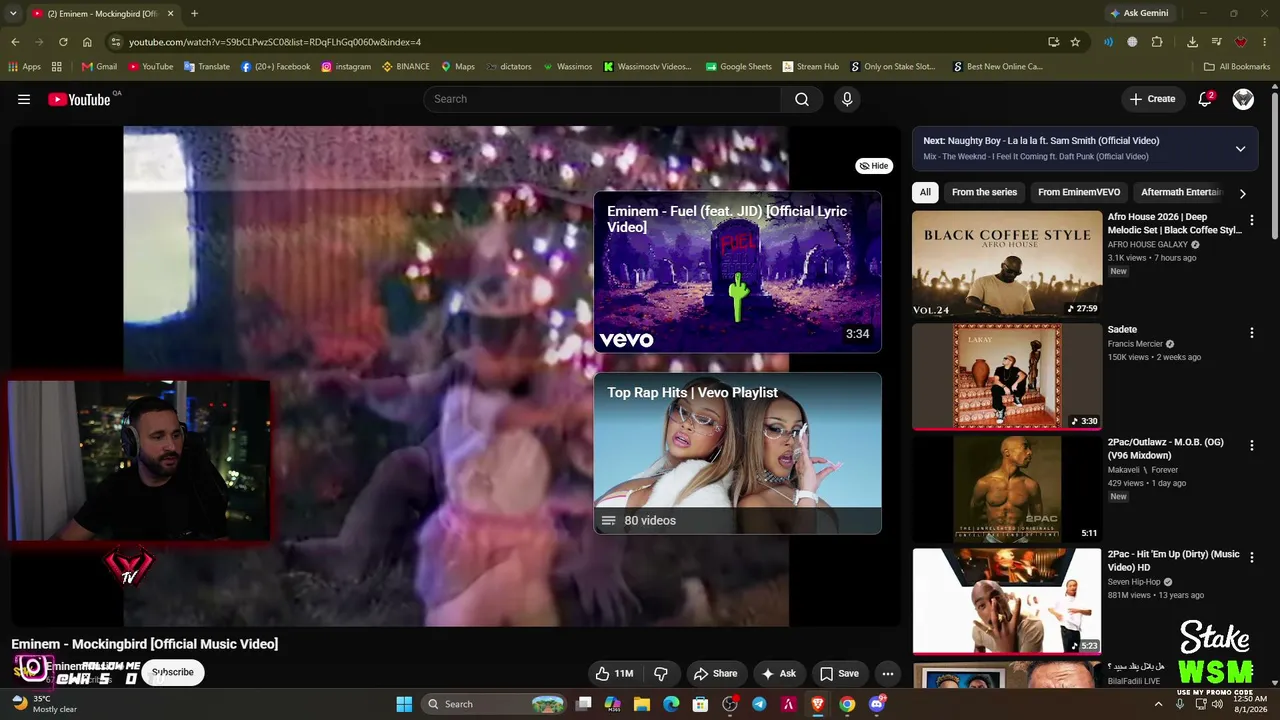Open Top Rap Hits Vevo Playlist card
This screenshot has width=1280, height=720.
(738, 453)
